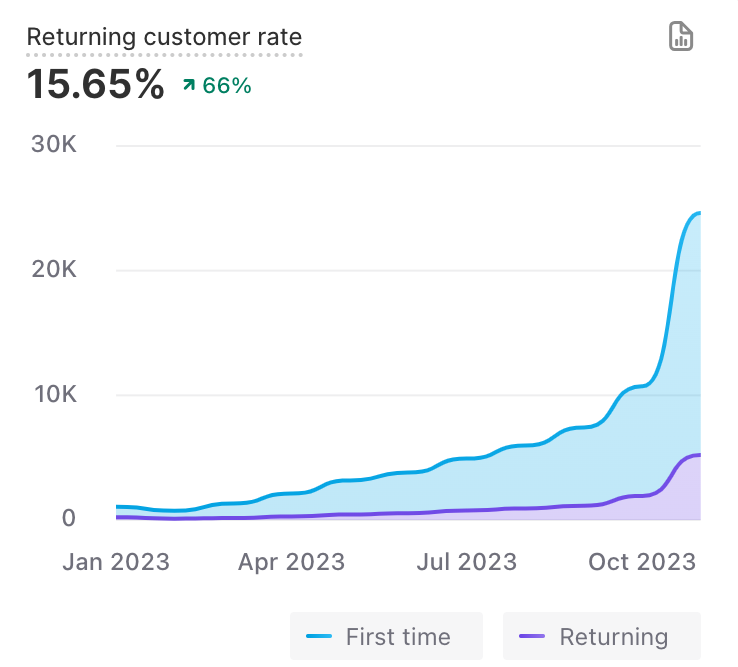Click the 15.65% rate value
This screenshot has height=667, width=738.
[x=95, y=85]
